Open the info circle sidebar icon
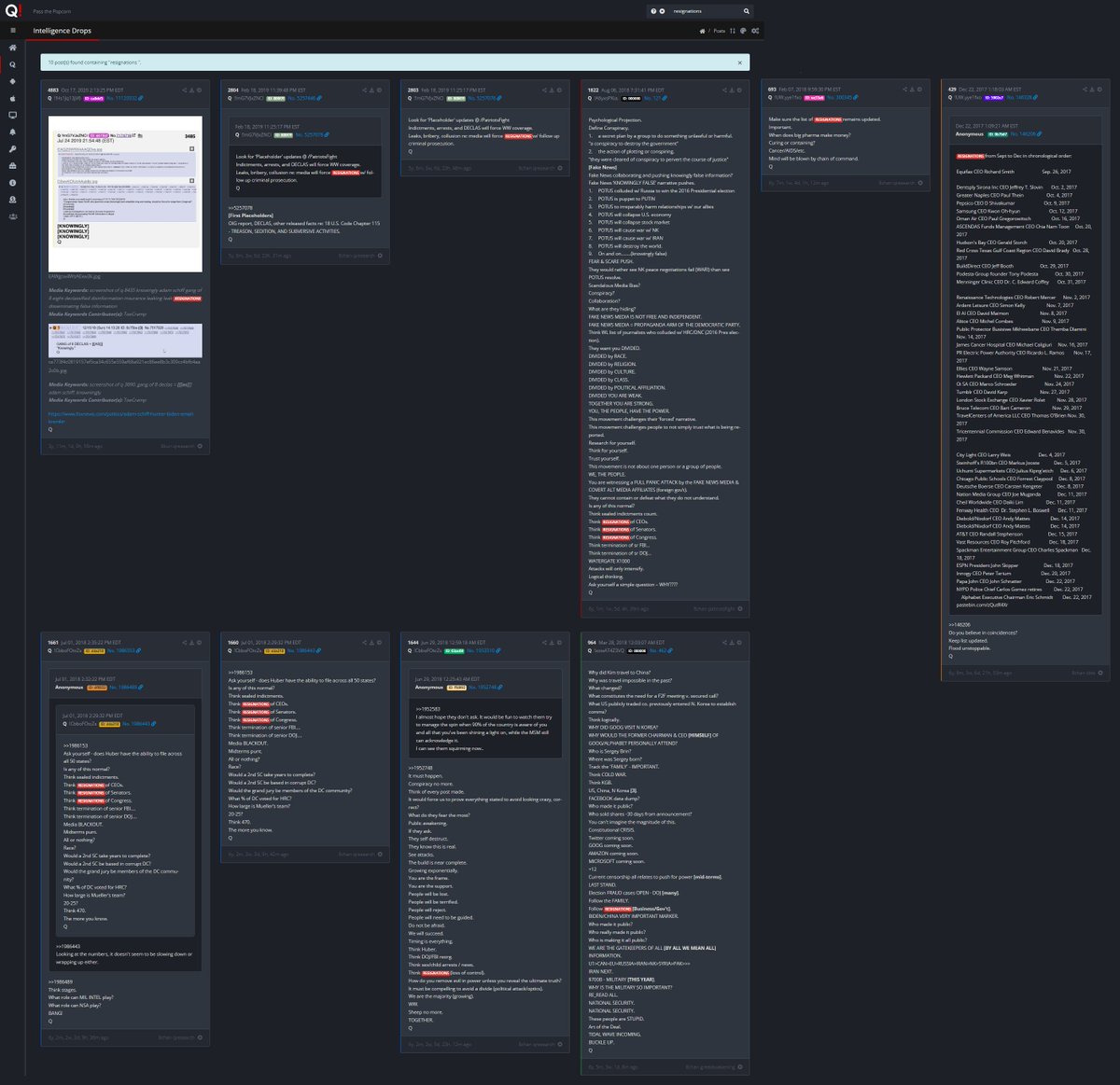 pyautogui.click(x=12, y=182)
